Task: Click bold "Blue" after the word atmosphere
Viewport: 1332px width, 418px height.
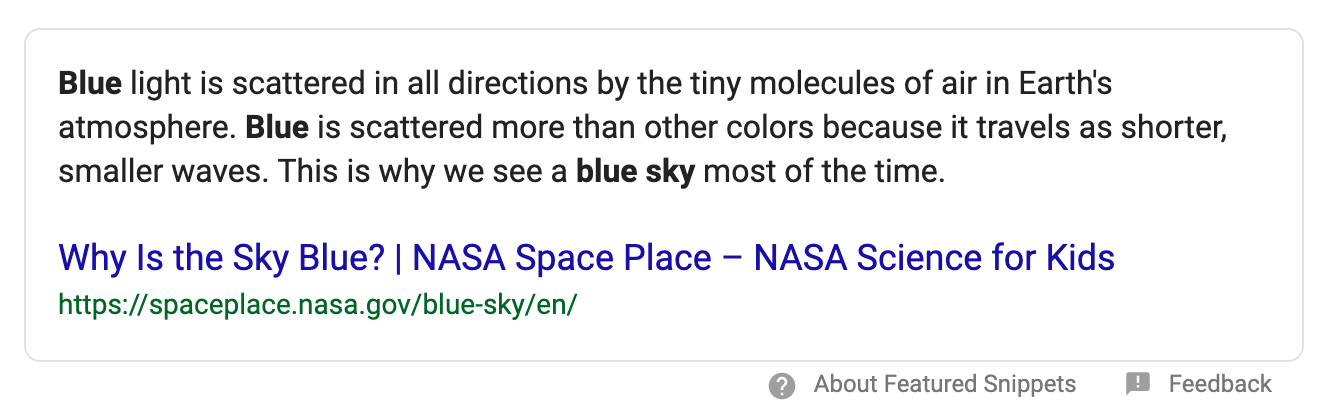Action: coord(277,128)
